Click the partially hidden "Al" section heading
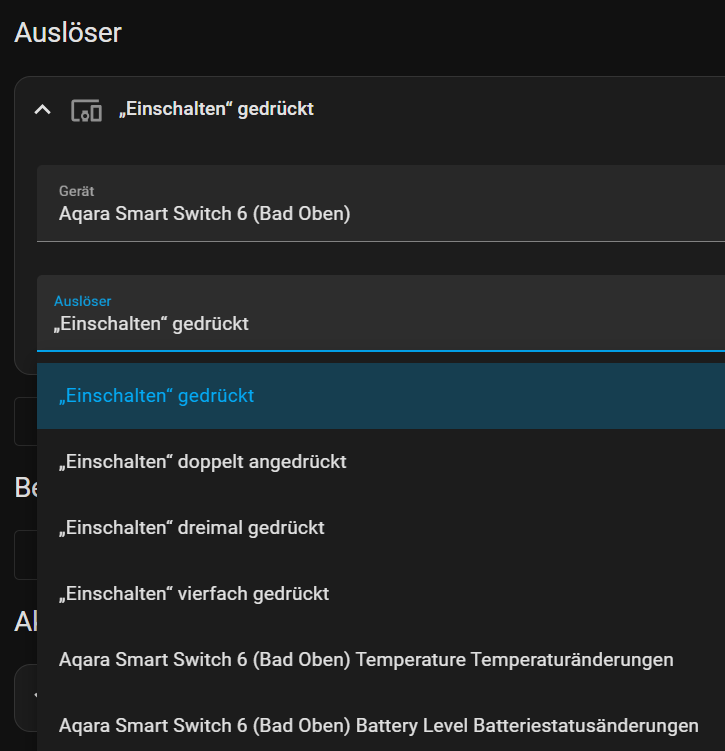Screen dimensions: 725x751 [25, 622]
